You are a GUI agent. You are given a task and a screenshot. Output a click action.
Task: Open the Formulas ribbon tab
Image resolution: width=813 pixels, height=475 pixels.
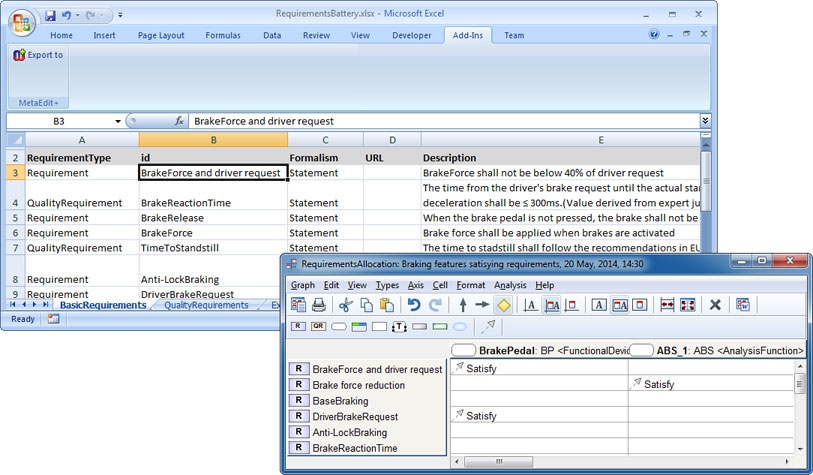(223, 35)
